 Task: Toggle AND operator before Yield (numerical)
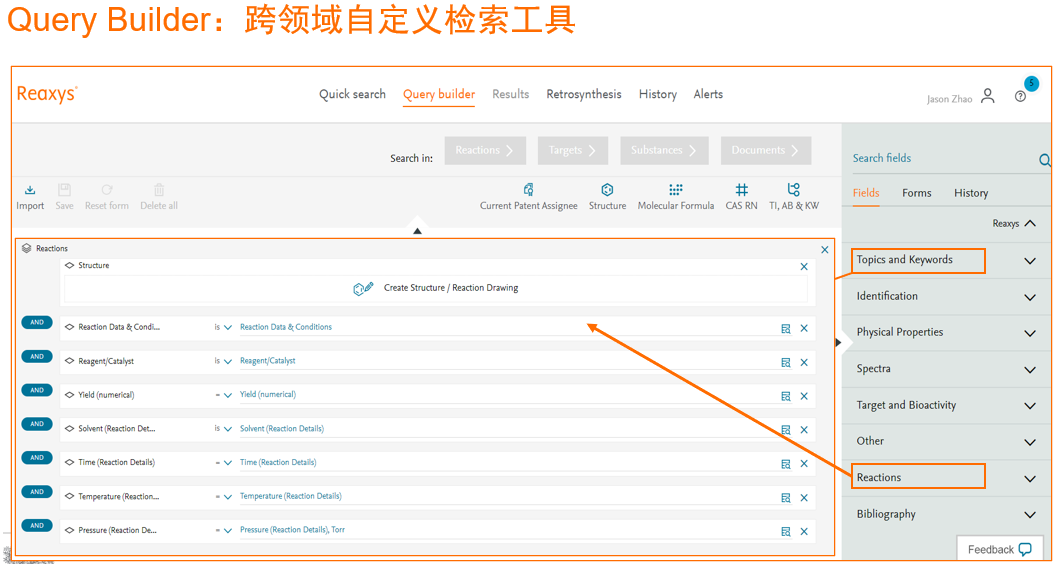point(37,390)
